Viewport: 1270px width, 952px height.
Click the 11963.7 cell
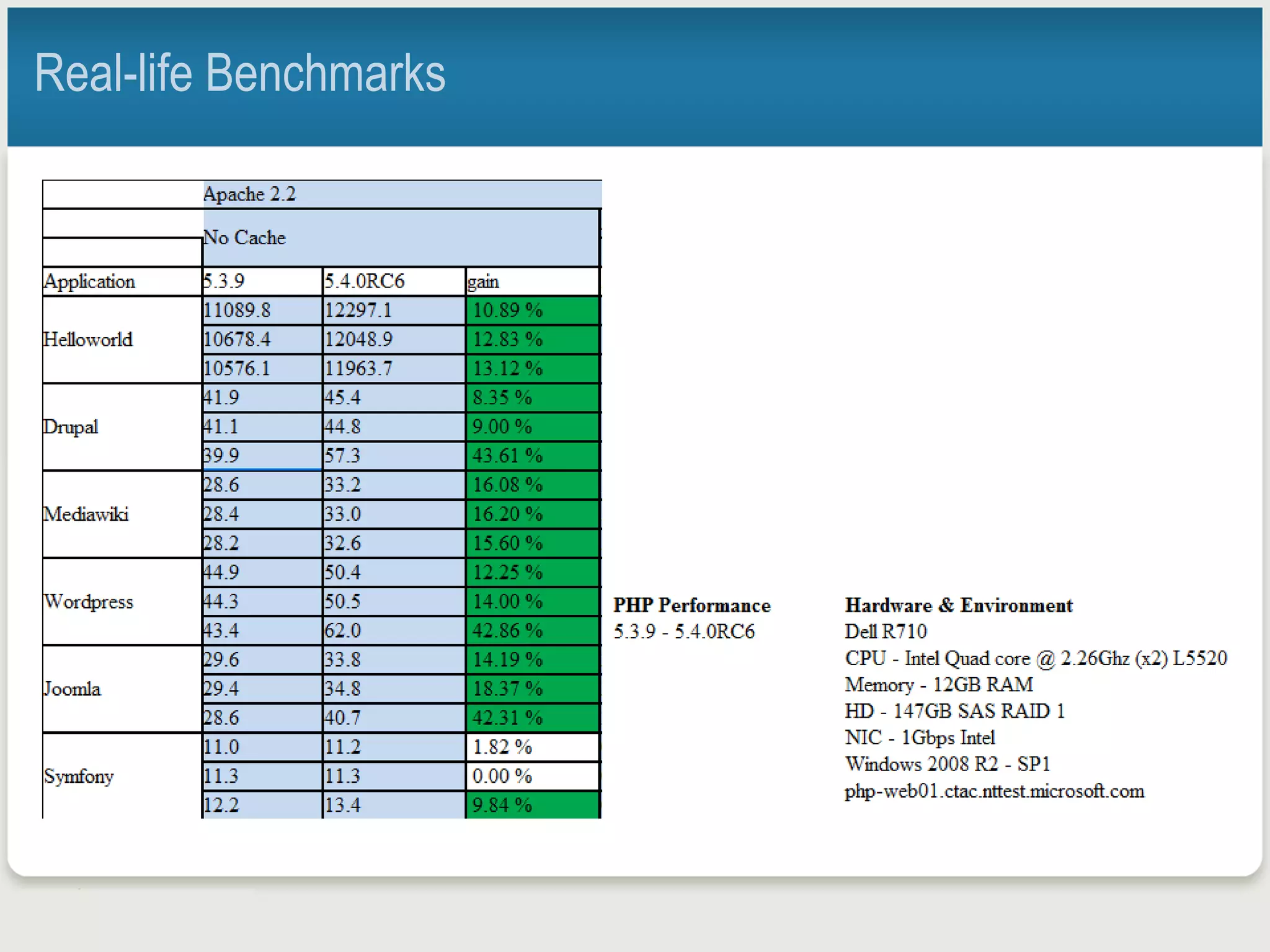(x=394, y=369)
